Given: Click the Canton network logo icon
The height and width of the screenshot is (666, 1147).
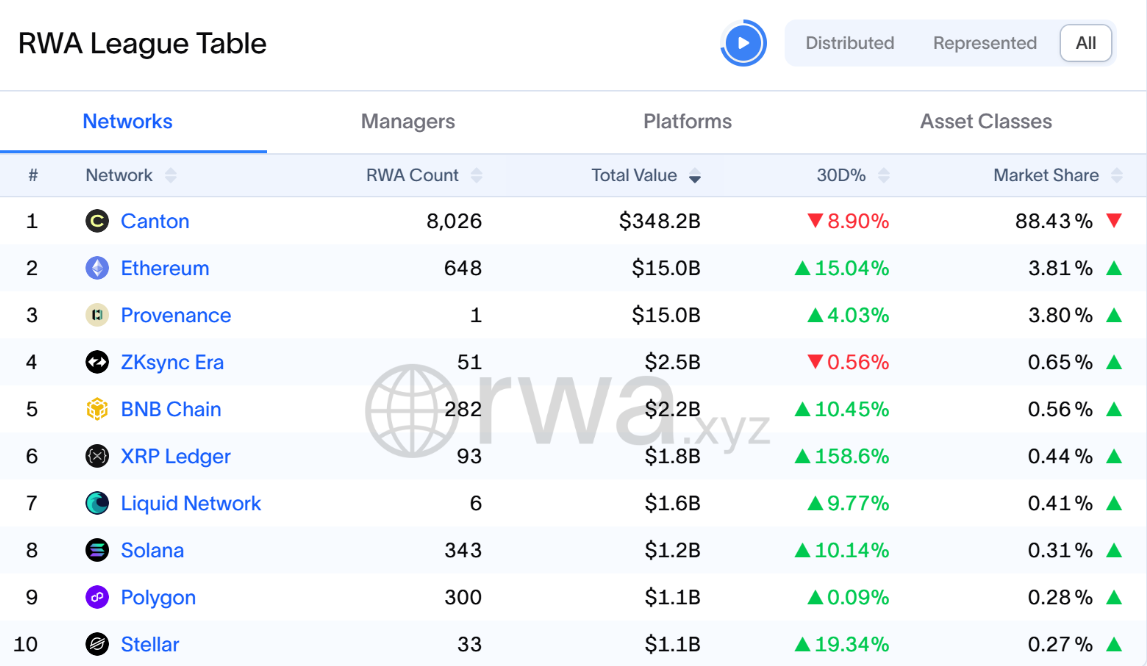Looking at the screenshot, I should tap(97, 221).
